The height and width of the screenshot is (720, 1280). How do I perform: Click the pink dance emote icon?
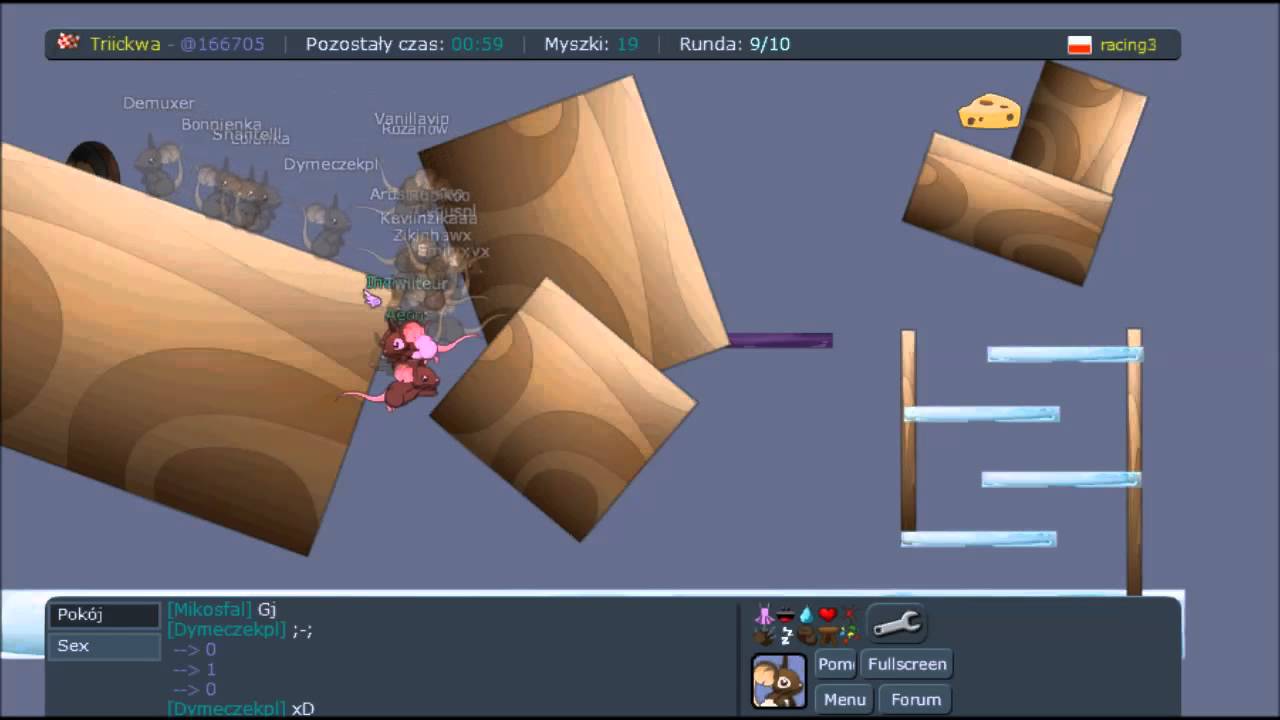(764, 614)
